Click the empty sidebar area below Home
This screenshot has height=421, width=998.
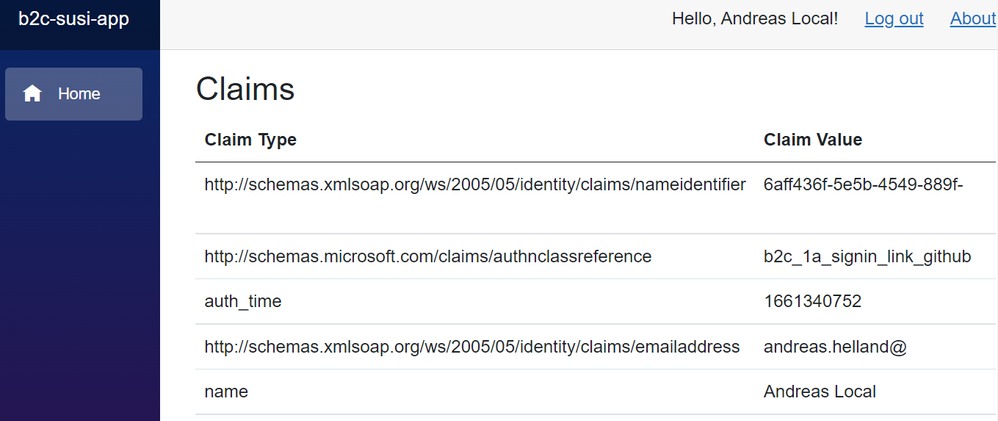tap(79, 280)
